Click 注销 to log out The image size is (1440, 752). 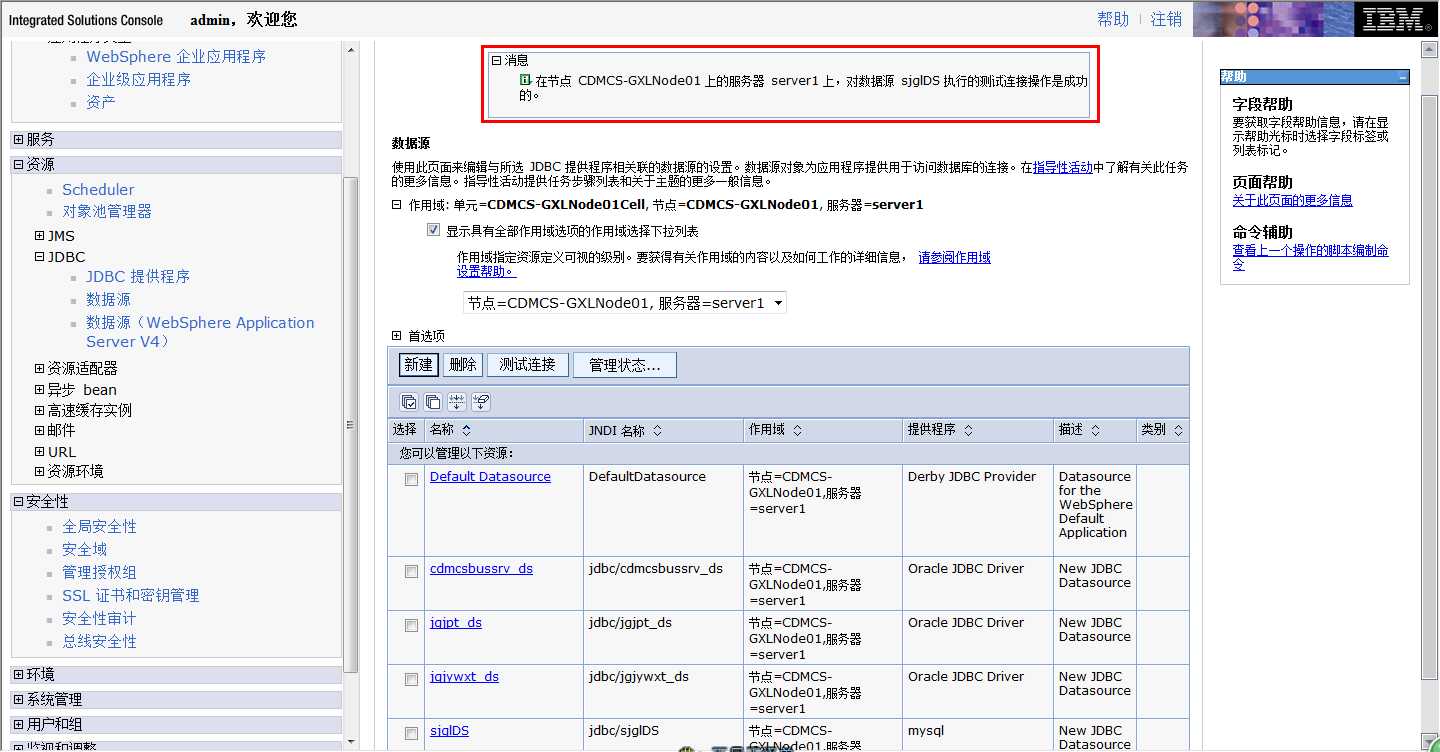pos(1166,19)
